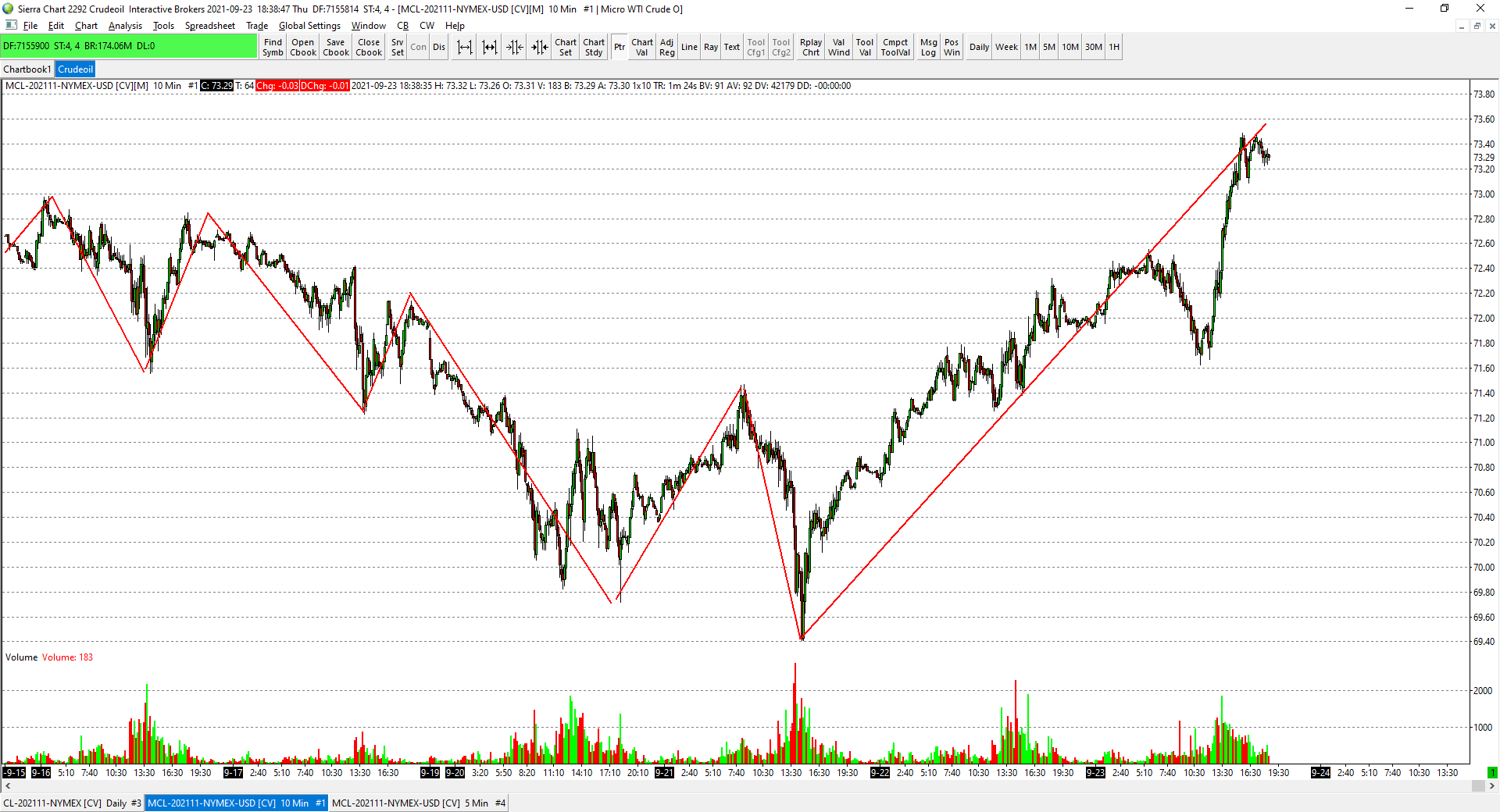
Task: Click the 9-23 date marker on time axis
Action: 1095,773
